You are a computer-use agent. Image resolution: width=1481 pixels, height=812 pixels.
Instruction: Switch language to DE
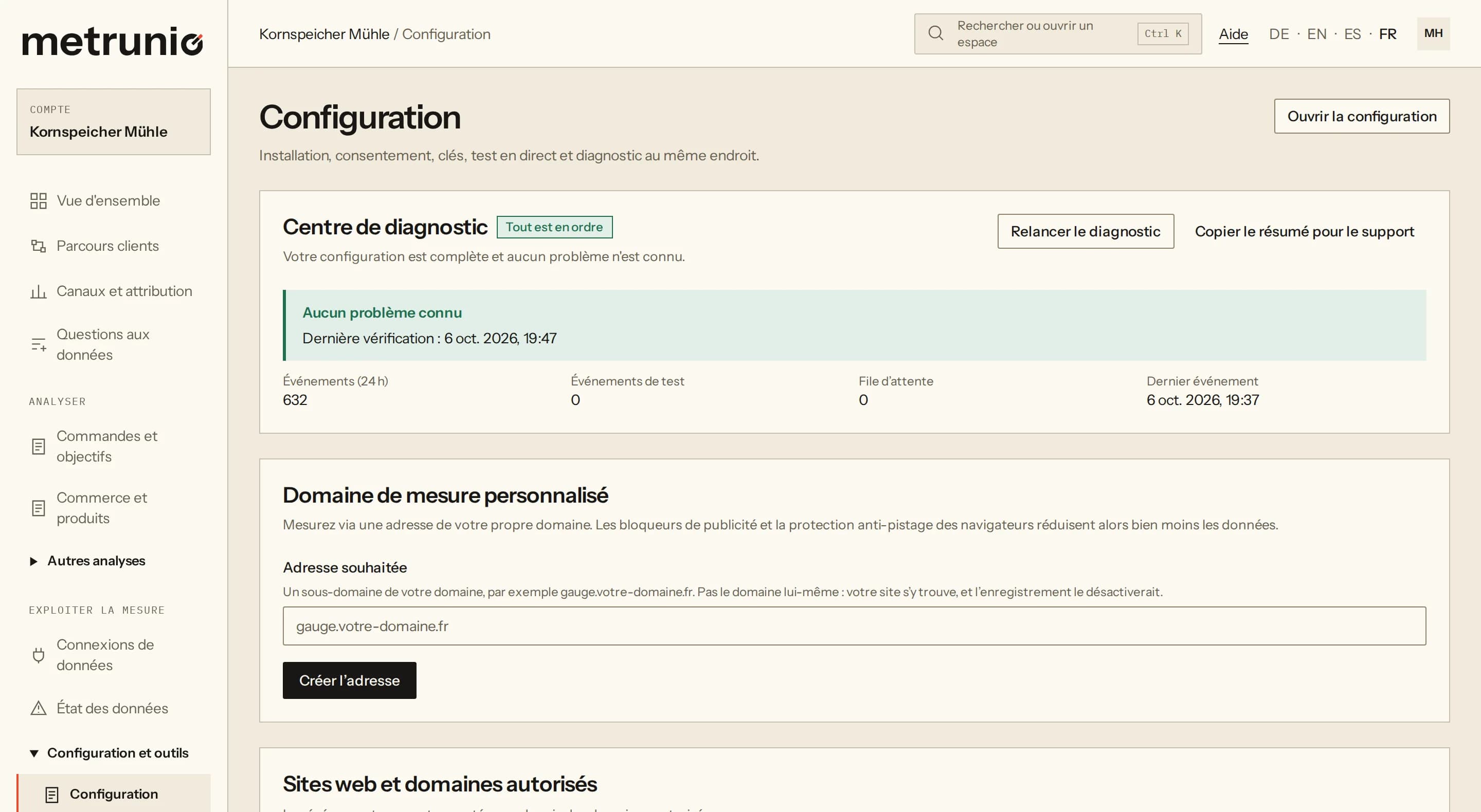point(1278,34)
